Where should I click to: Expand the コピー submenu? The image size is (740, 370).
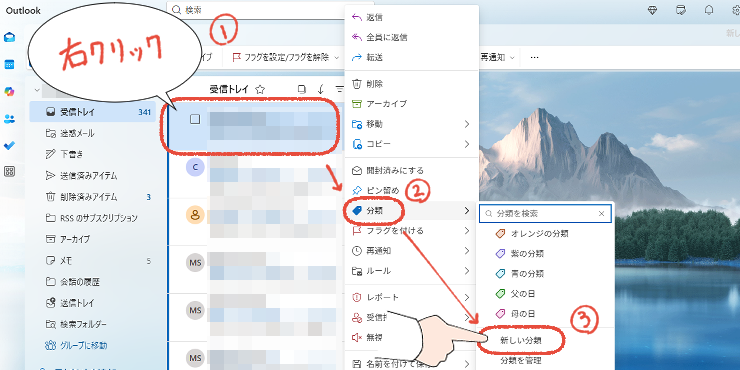point(467,144)
